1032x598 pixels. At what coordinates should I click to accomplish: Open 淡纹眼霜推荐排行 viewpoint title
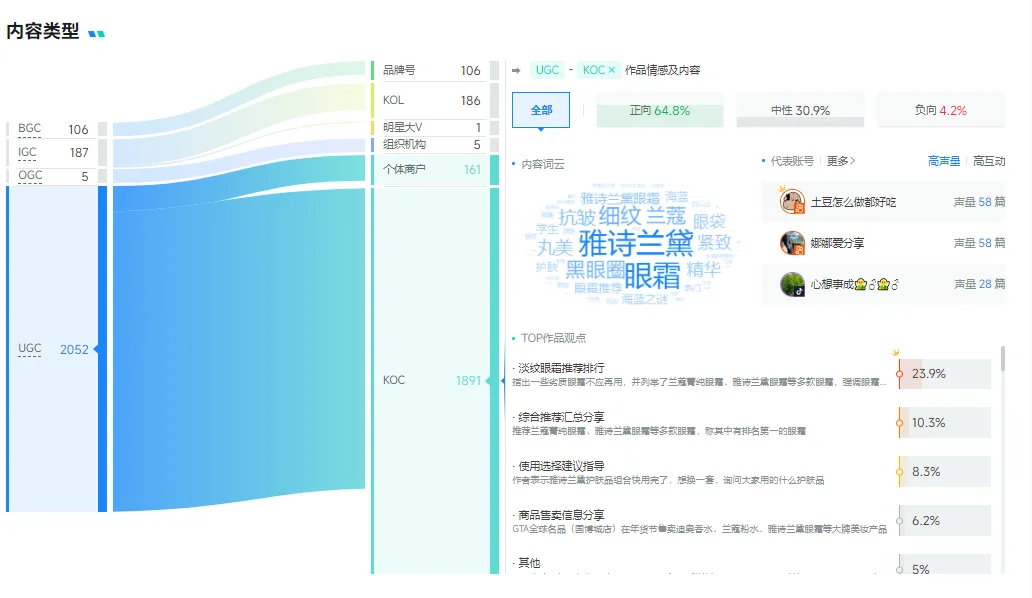[x=561, y=368]
